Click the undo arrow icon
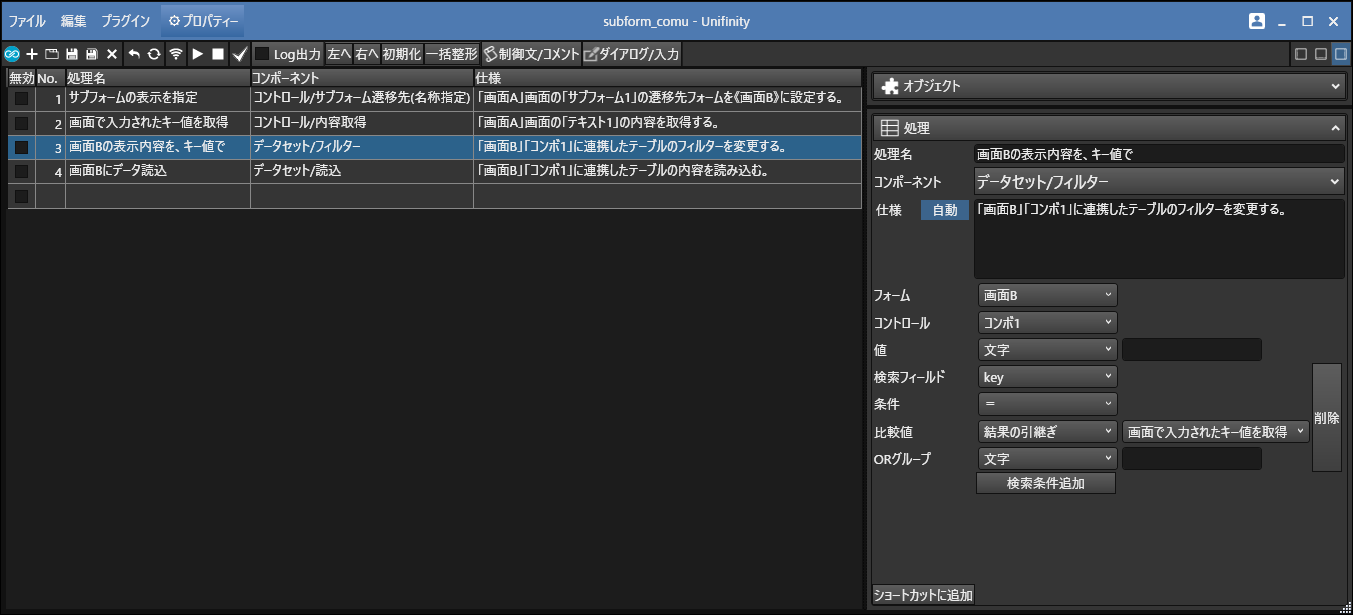 click(134, 54)
